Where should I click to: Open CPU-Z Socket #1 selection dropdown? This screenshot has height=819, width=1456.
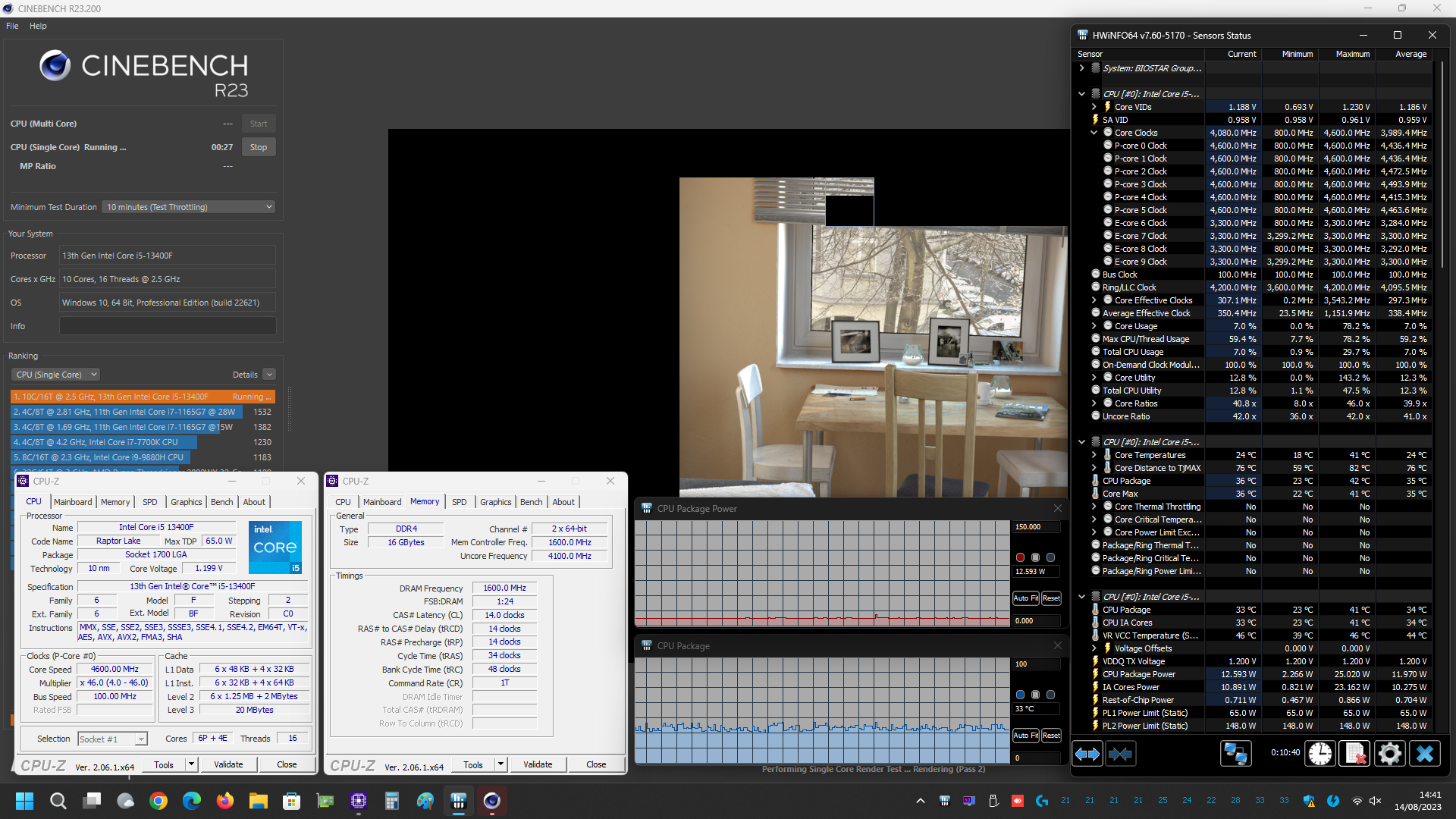[x=112, y=739]
